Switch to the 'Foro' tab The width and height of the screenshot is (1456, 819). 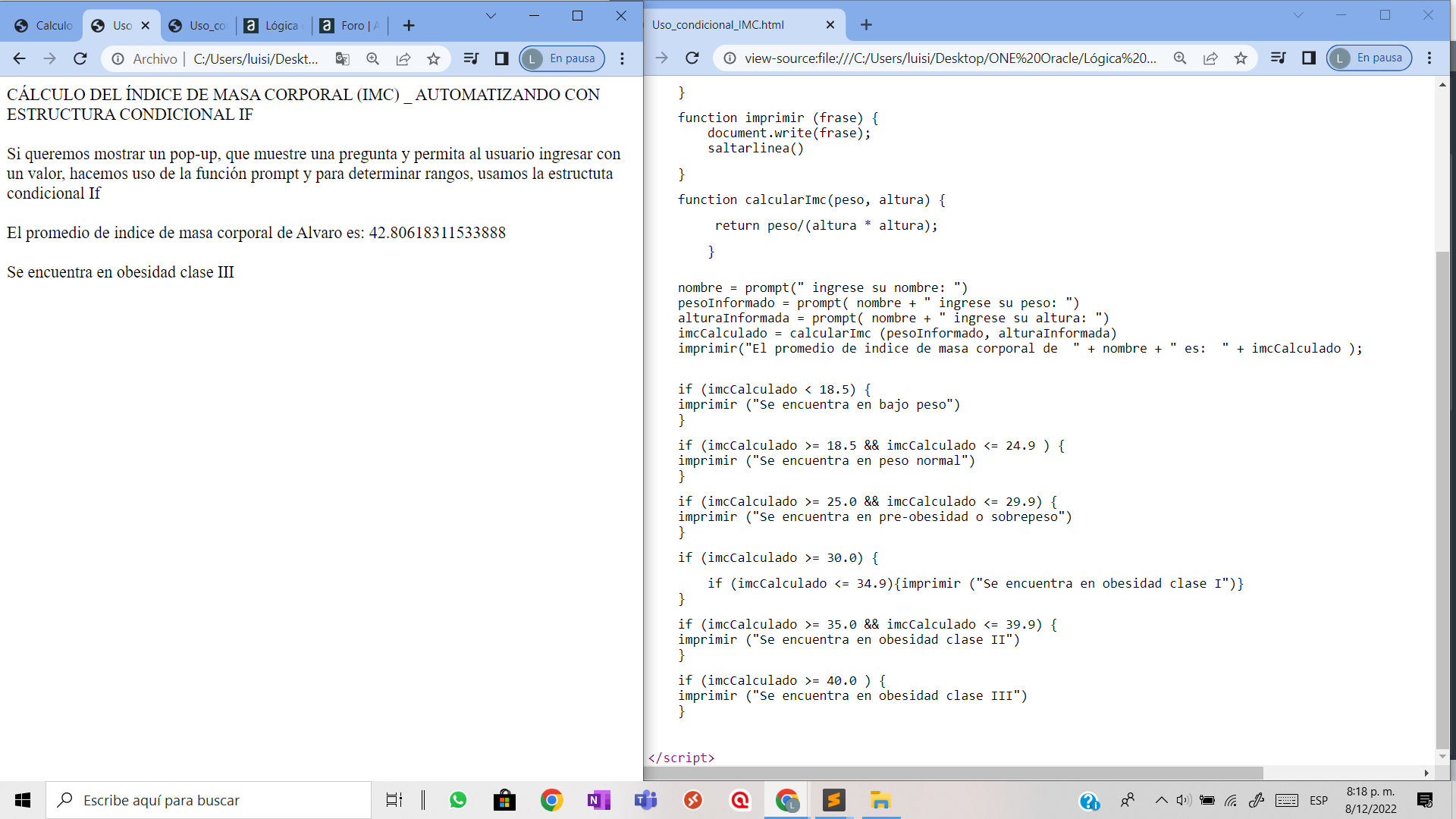tap(350, 26)
